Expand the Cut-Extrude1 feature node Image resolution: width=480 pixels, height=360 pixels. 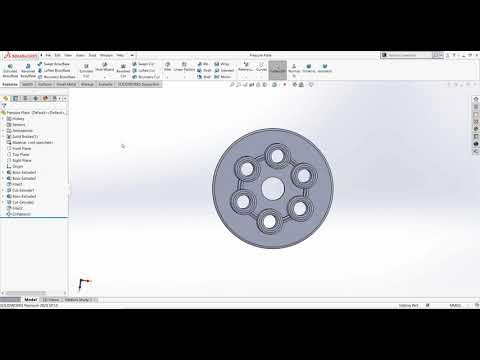[x=3, y=190]
